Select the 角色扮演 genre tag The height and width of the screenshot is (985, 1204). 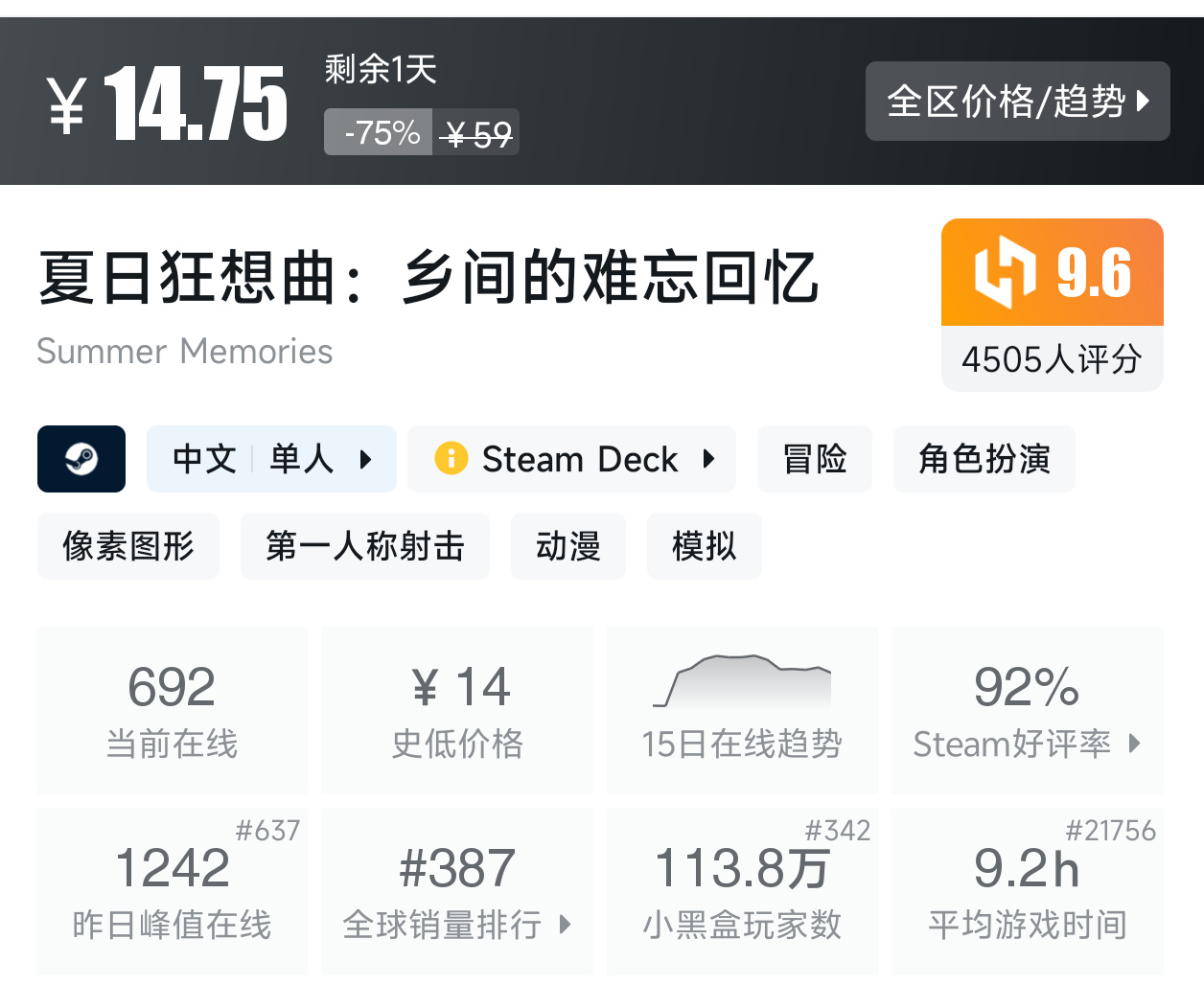pyautogui.click(x=984, y=459)
